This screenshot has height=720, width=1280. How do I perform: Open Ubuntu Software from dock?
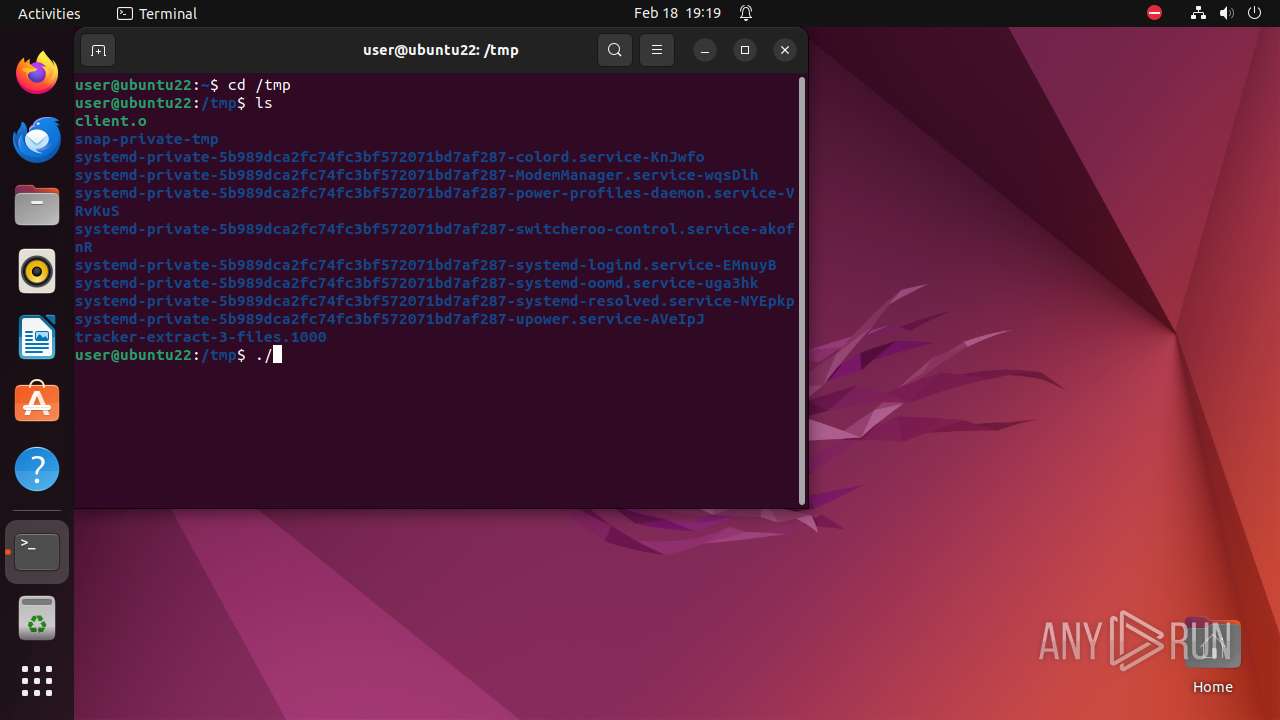pos(37,404)
